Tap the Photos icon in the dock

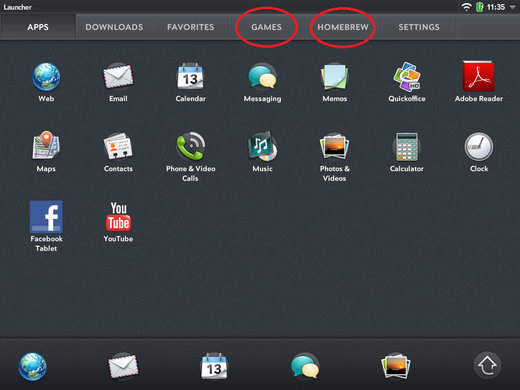[x=395, y=366]
